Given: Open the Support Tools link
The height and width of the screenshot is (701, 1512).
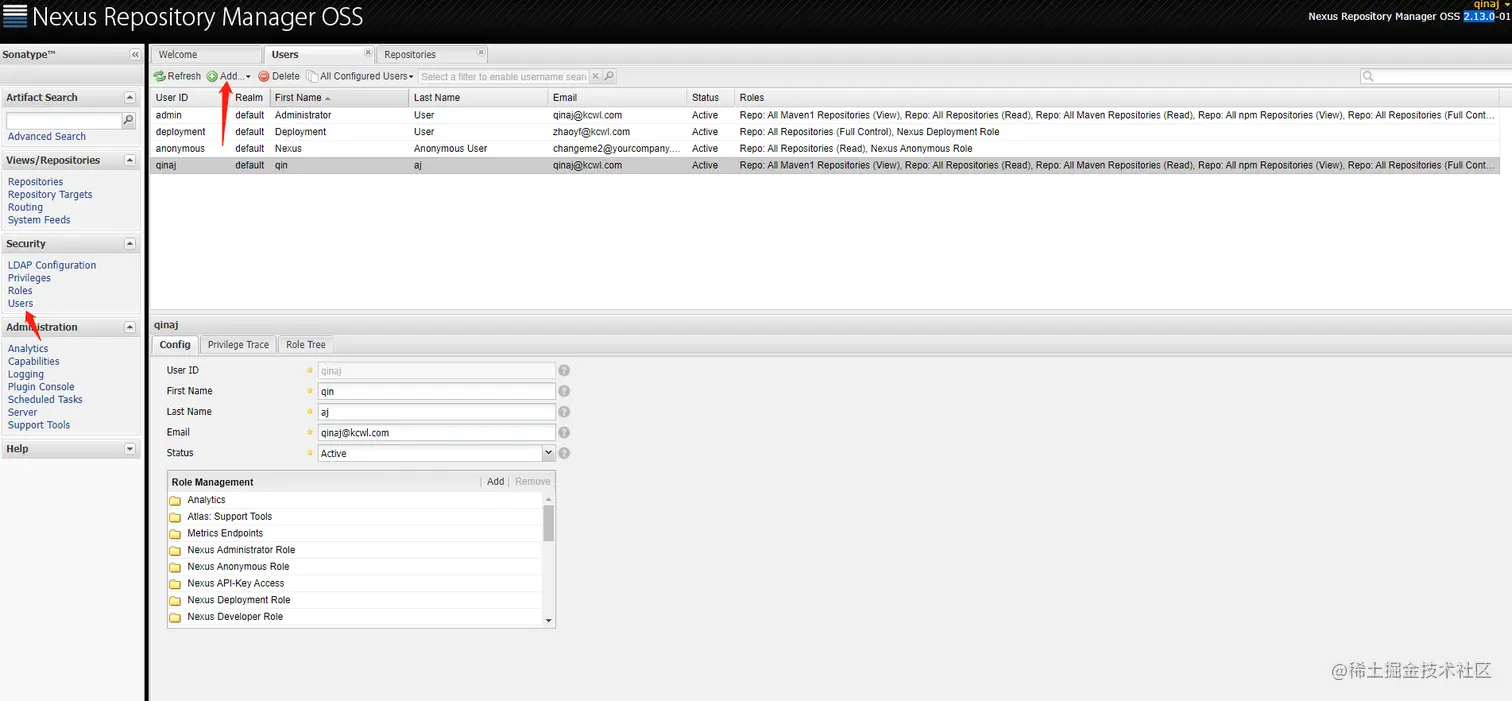Looking at the screenshot, I should click(39, 425).
